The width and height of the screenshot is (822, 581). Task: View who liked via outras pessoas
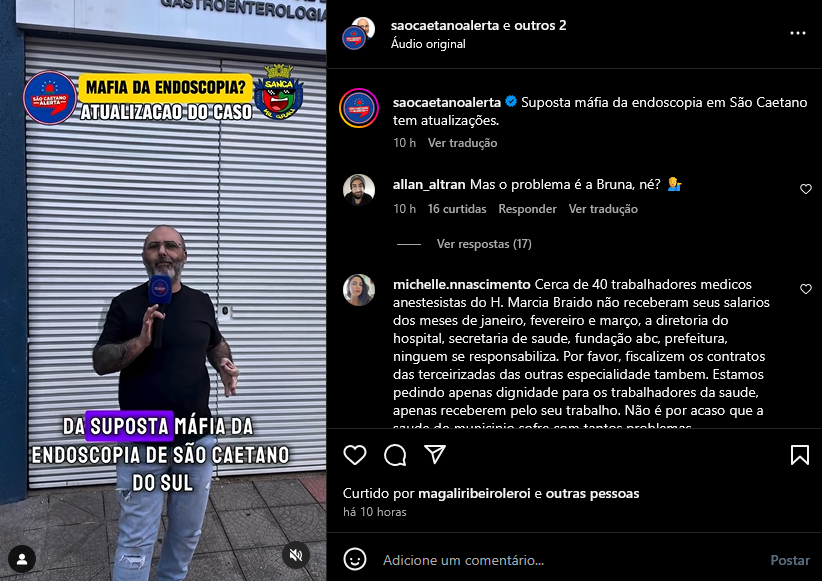click(x=592, y=493)
